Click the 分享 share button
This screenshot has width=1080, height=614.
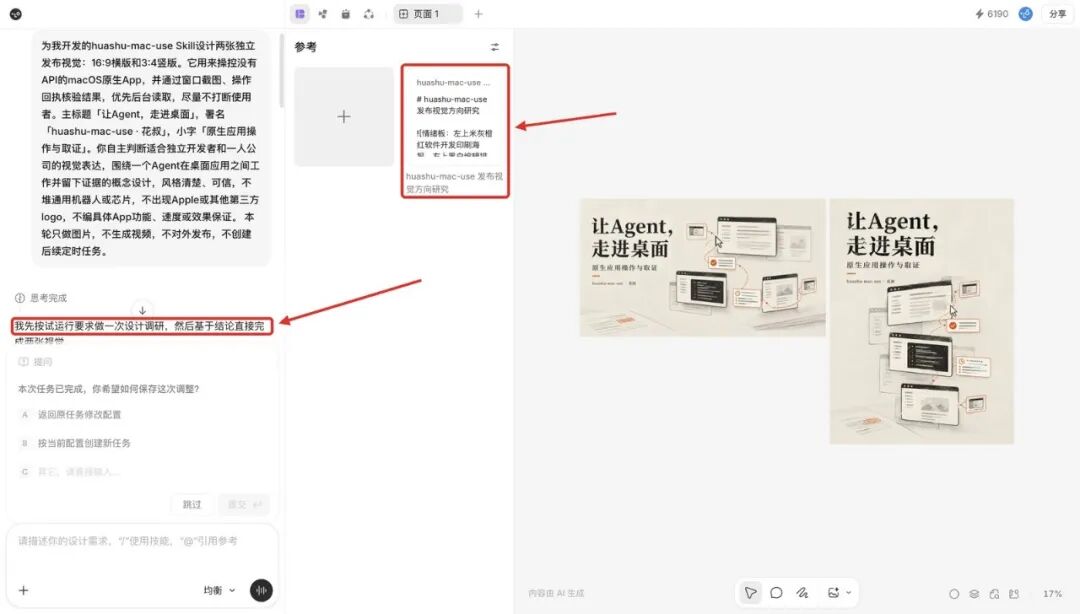tap(1057, 14)
